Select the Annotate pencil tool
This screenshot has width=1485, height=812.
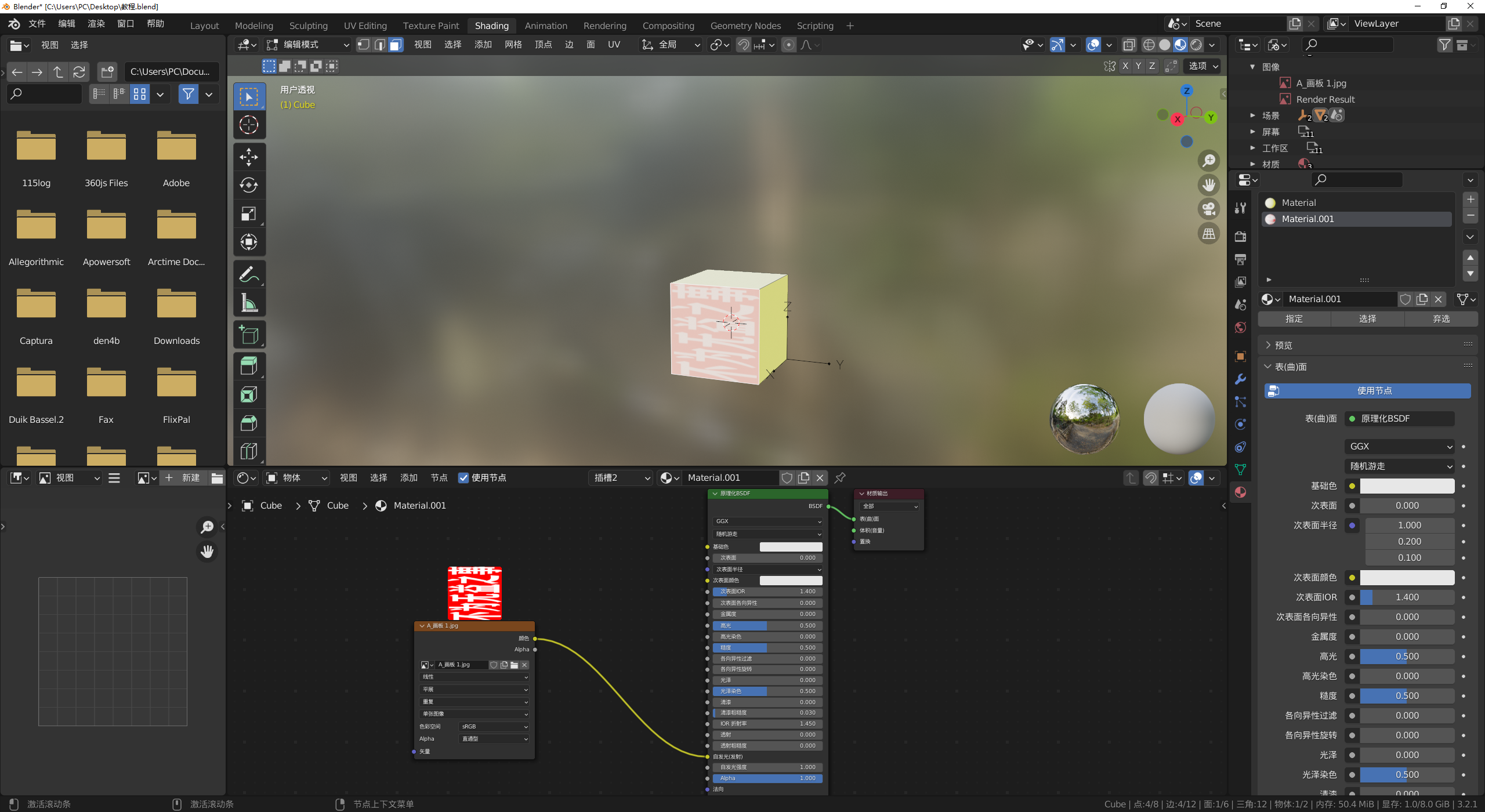click(249, 274)
